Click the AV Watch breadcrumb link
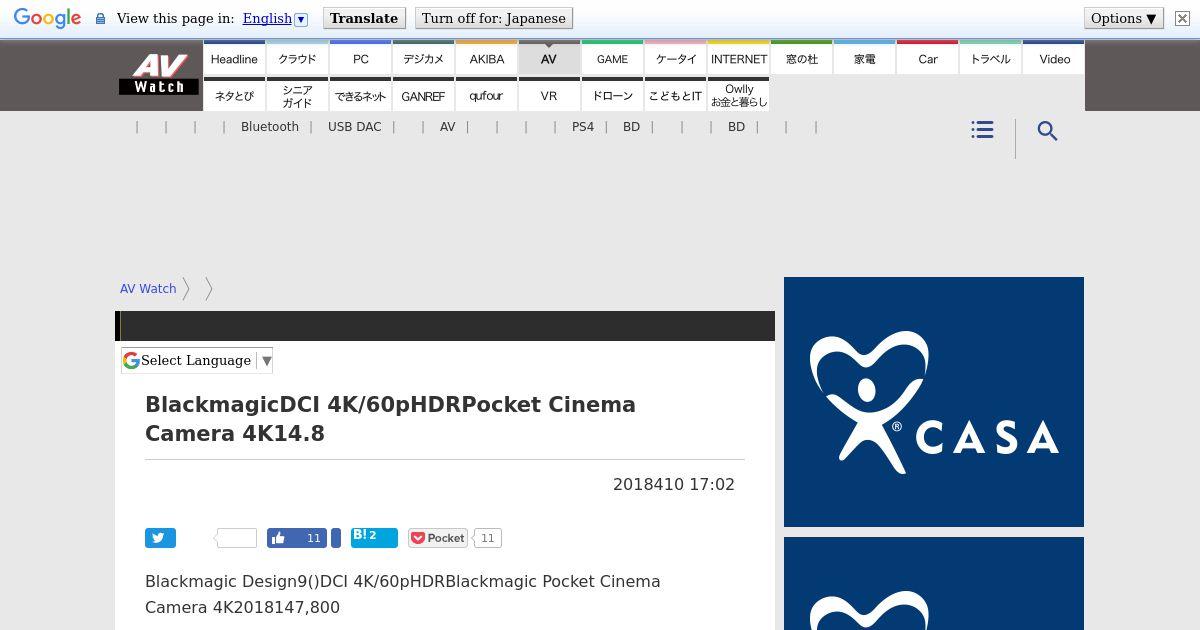1200x630 pixels. [148, 288]
